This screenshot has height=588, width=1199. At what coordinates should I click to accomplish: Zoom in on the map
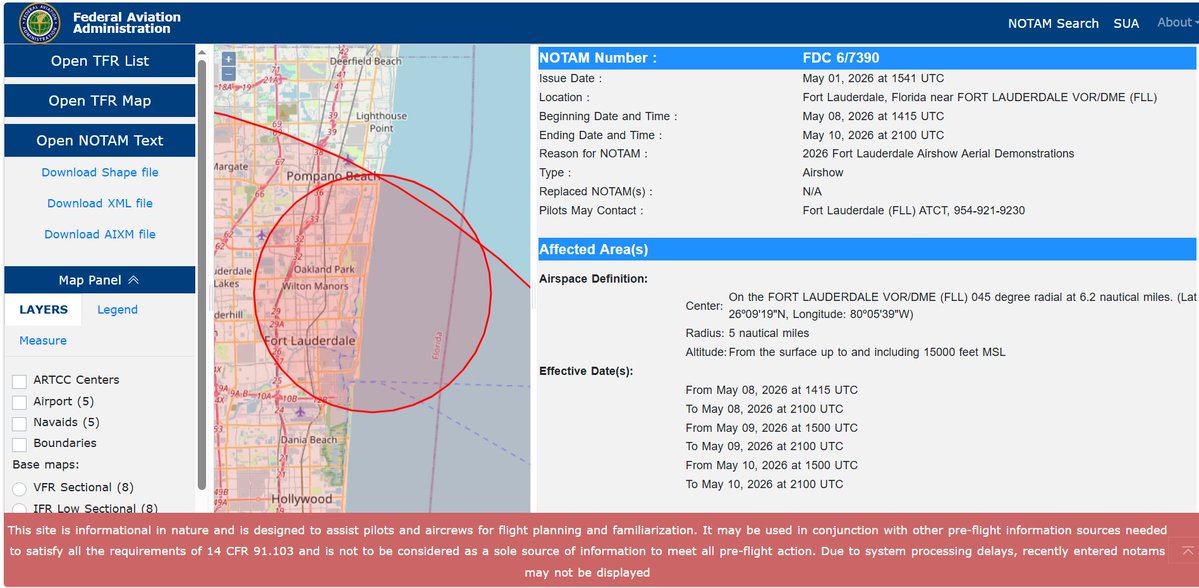[x=228, y=60]
